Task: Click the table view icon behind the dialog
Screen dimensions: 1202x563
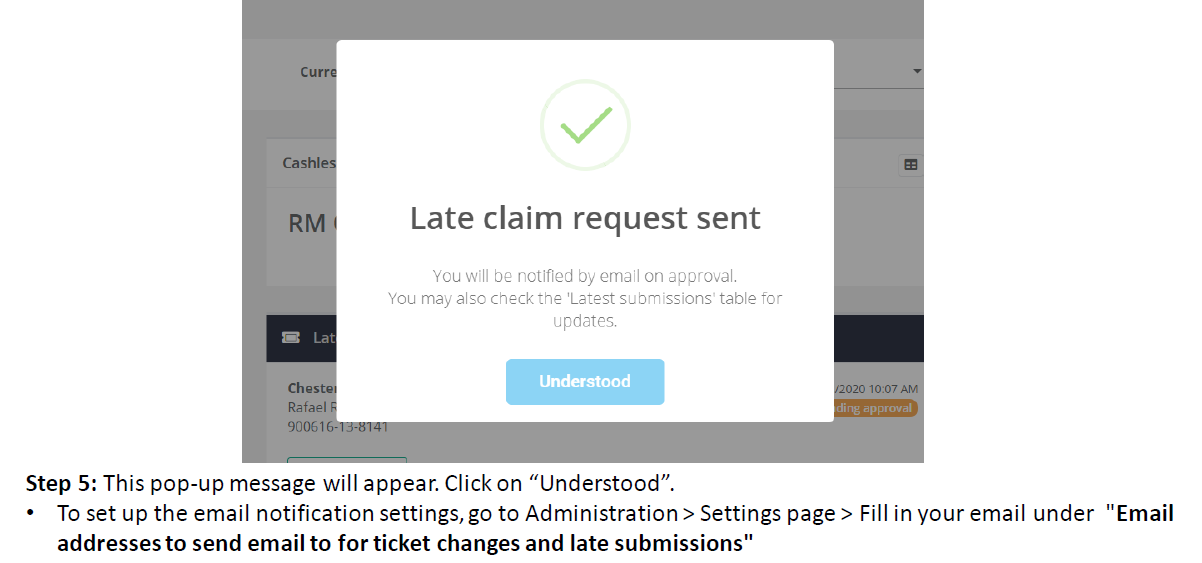Action: tap(910, 164)
